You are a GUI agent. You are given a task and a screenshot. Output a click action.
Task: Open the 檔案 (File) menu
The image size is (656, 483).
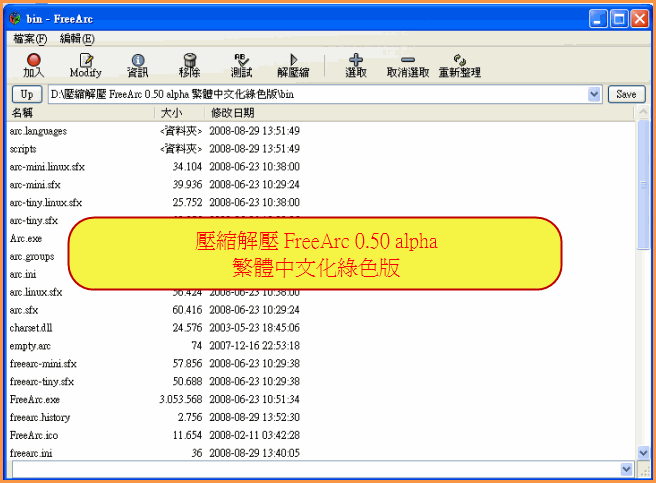click(29, 38)
